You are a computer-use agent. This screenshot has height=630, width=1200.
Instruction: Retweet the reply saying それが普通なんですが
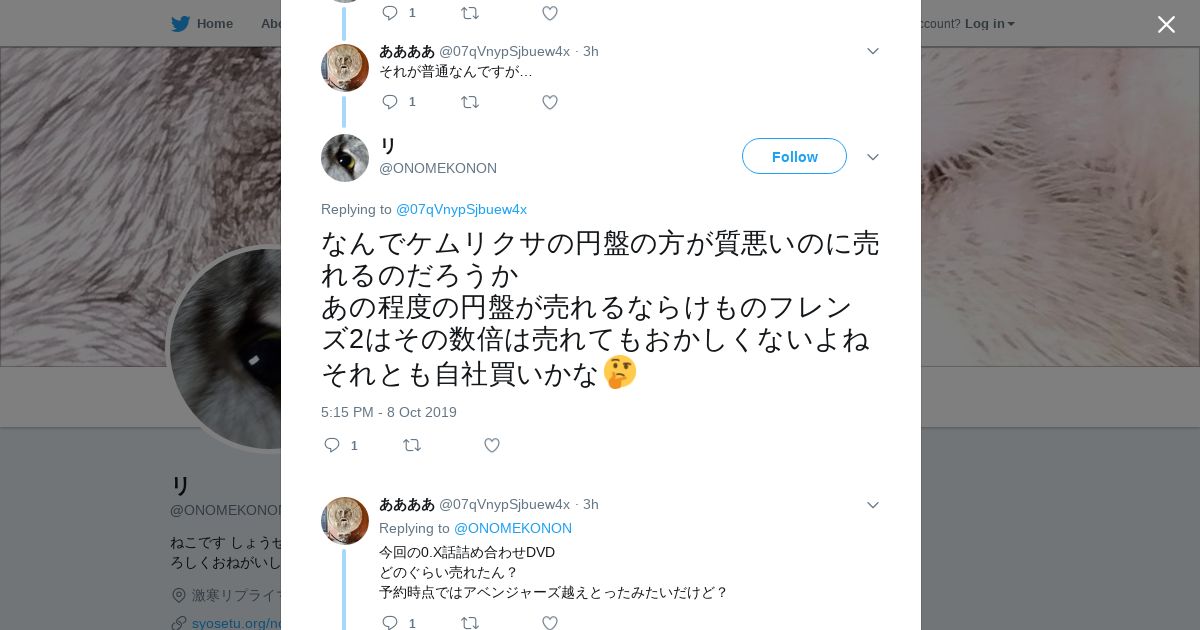[x=470, y=102]
